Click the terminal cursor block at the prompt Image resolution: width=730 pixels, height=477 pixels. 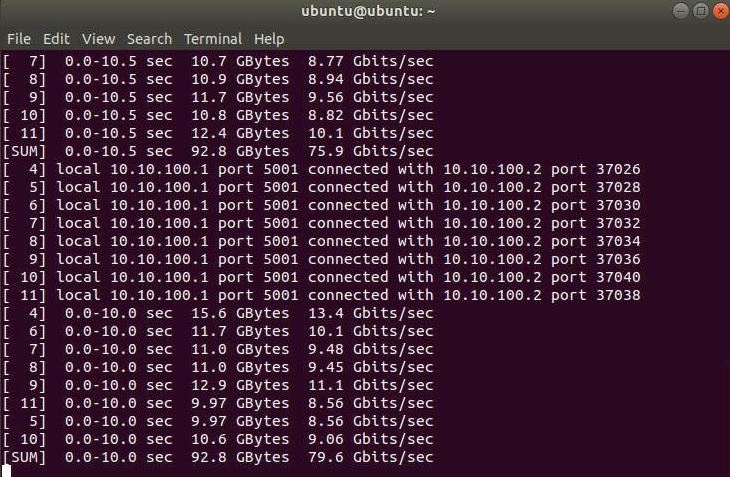(6, 471)
